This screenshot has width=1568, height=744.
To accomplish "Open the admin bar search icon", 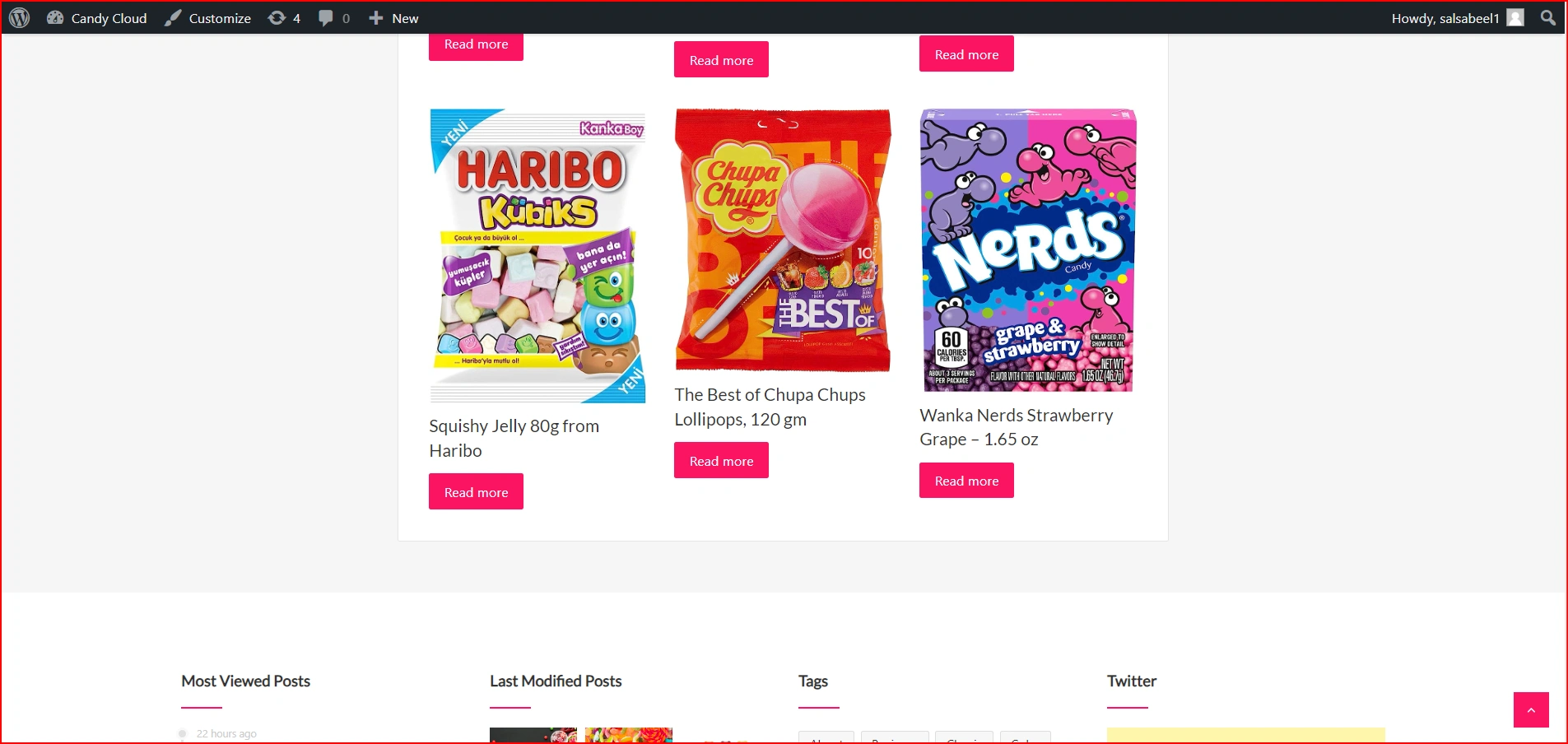I will point(1548,18).
